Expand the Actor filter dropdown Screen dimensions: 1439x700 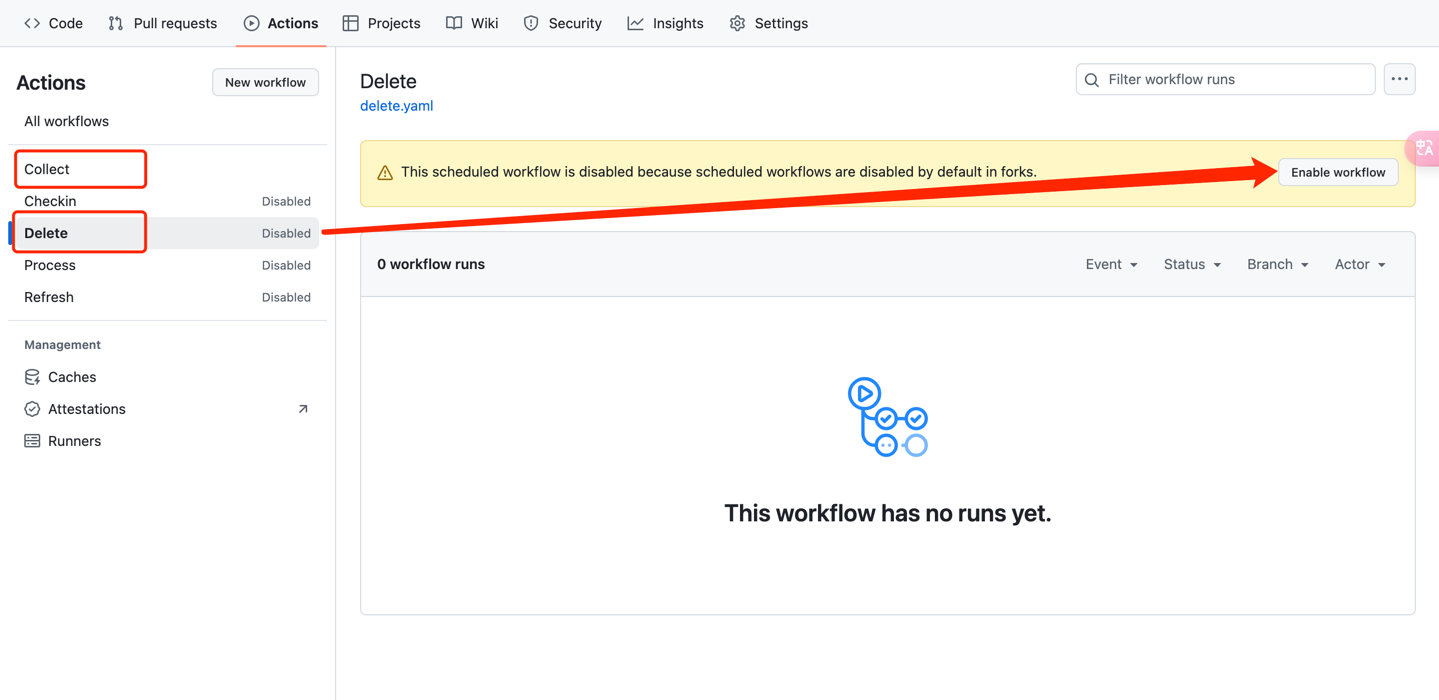(1360, 264)
